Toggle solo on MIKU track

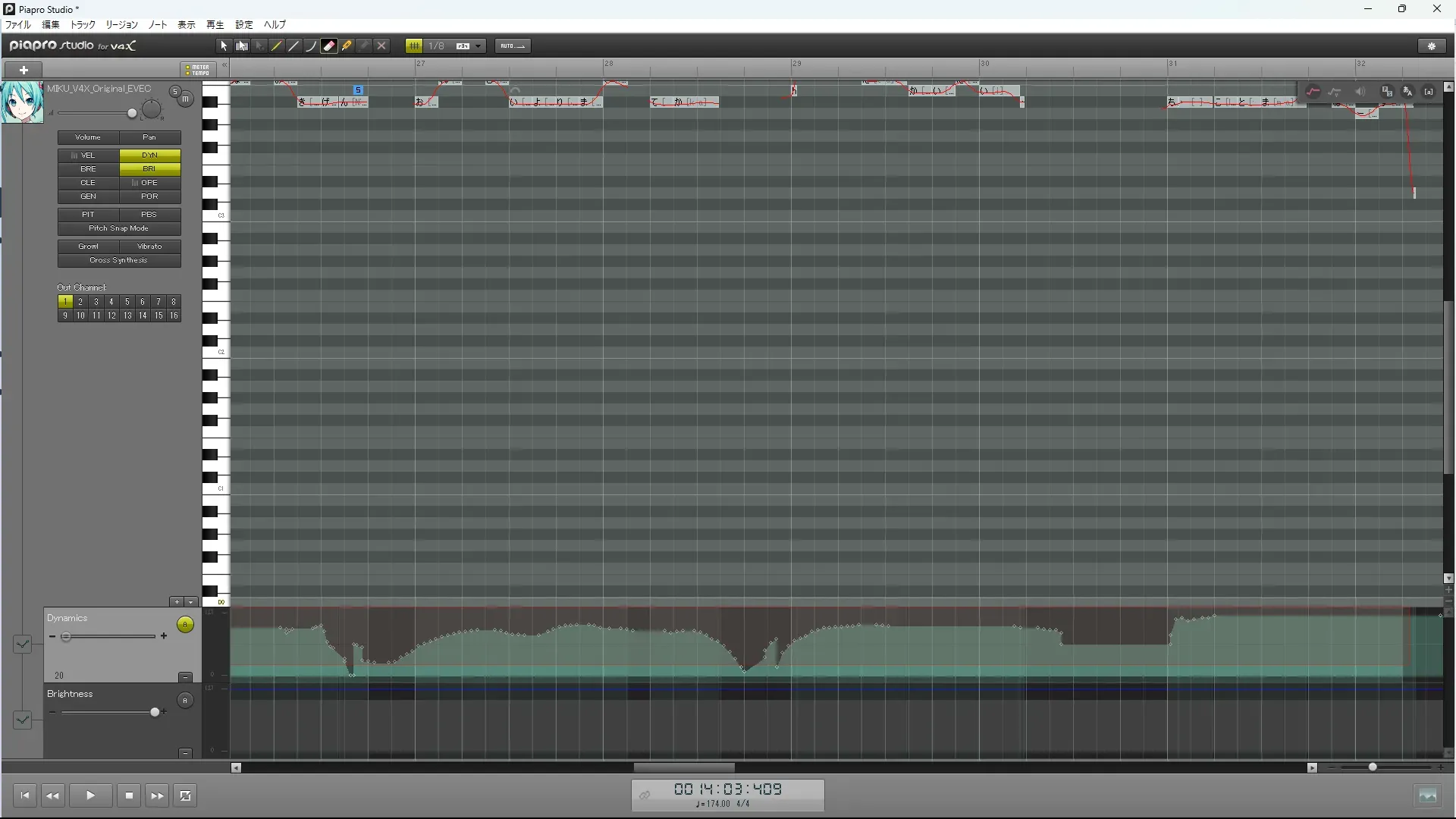click(x=175, y=92)
